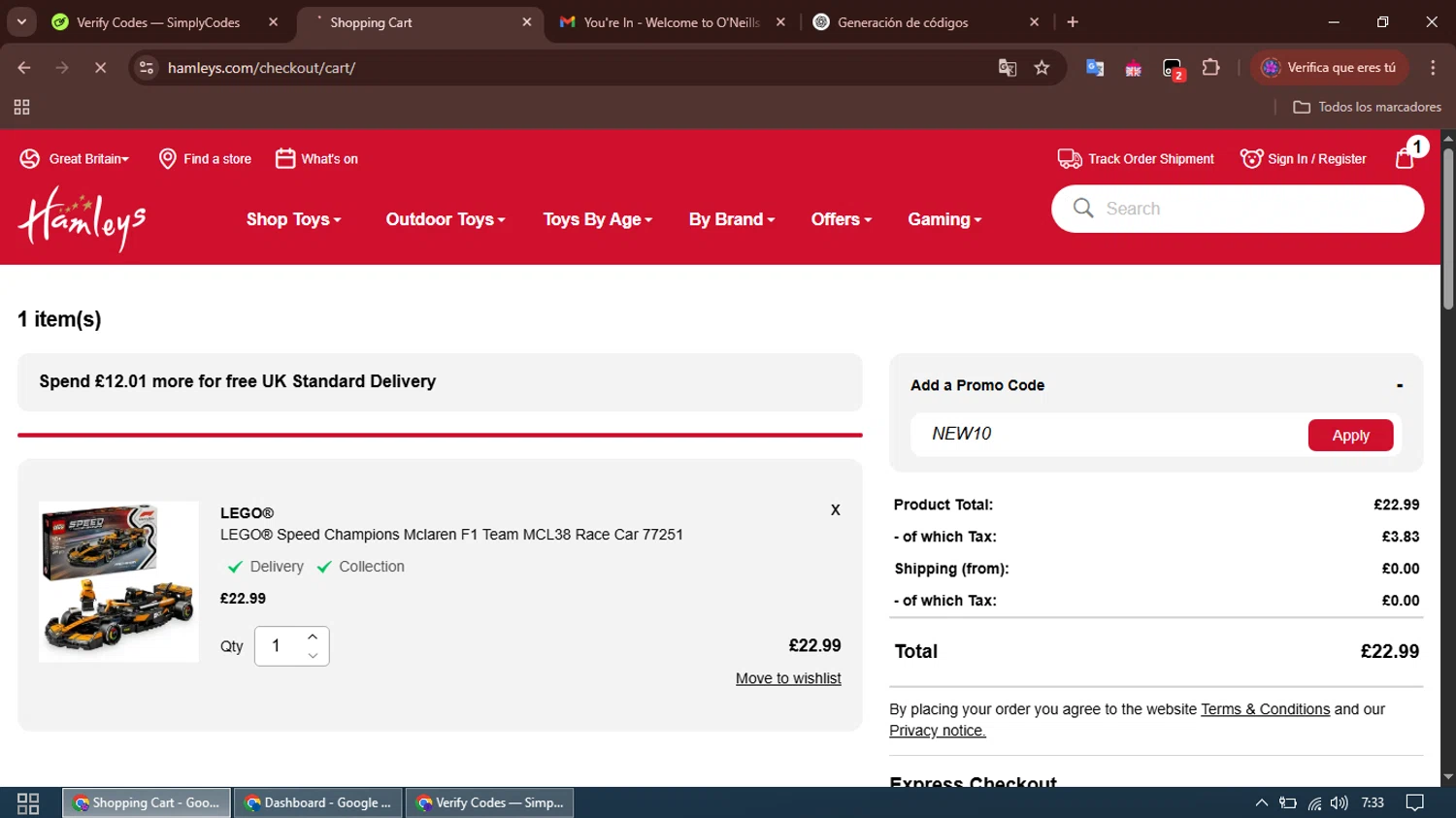
Task: Open the Verifica que eres tú profile button
Action: (1329, 68)
